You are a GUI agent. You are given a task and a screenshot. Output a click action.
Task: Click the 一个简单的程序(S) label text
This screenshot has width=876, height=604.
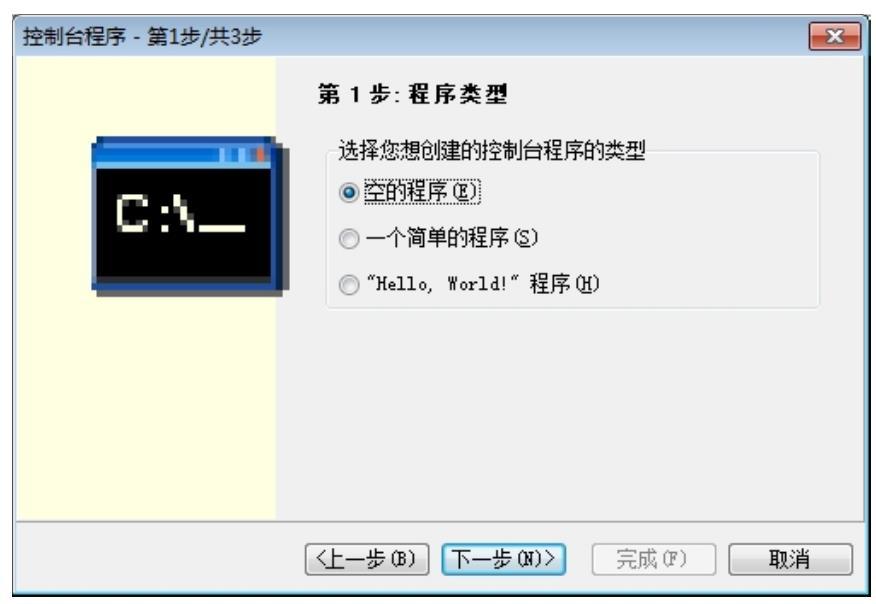pyautogui.click(x=452, y=238)
